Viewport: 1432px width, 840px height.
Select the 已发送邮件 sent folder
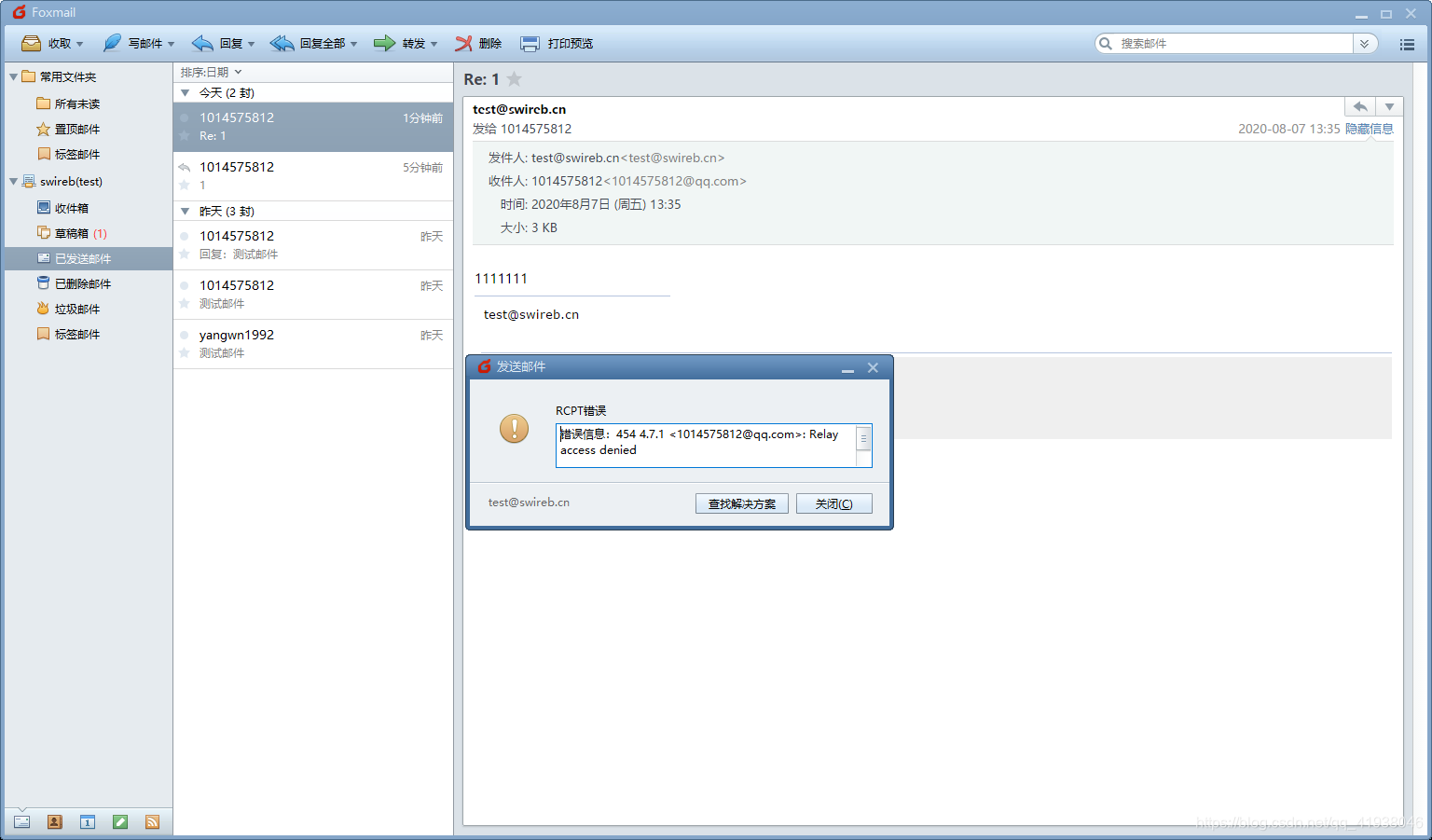(x=88, y=258)
